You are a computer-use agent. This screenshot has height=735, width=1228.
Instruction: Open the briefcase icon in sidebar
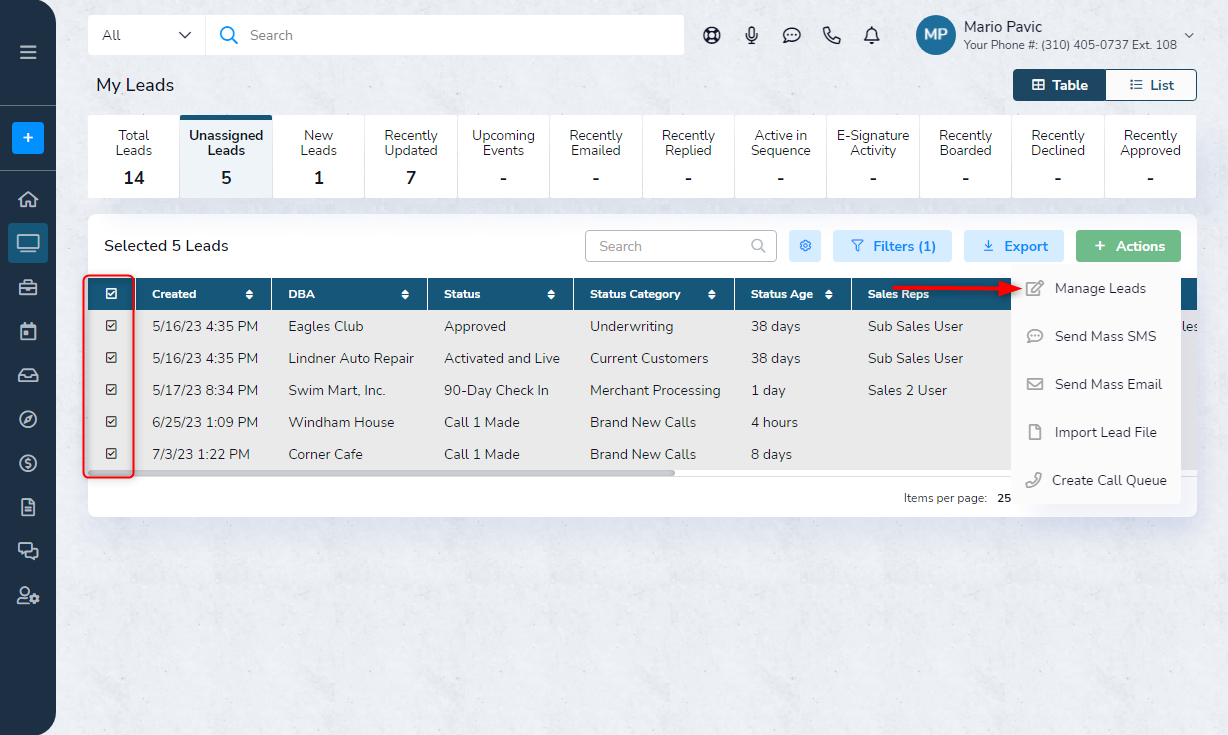pyautogui.click(x=28, y=288)
